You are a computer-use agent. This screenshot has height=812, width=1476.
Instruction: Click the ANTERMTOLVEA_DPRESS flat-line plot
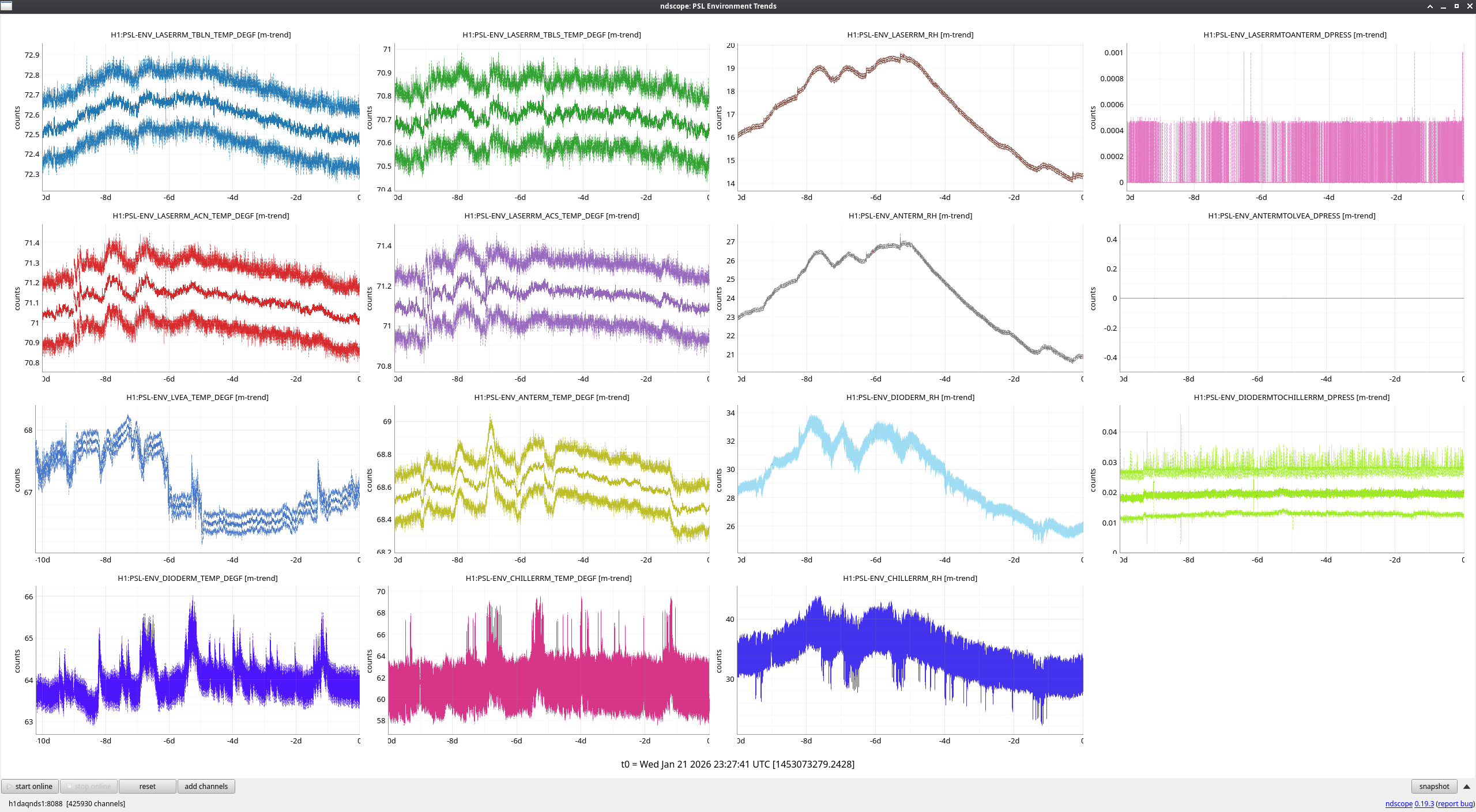pos(1291,298)
